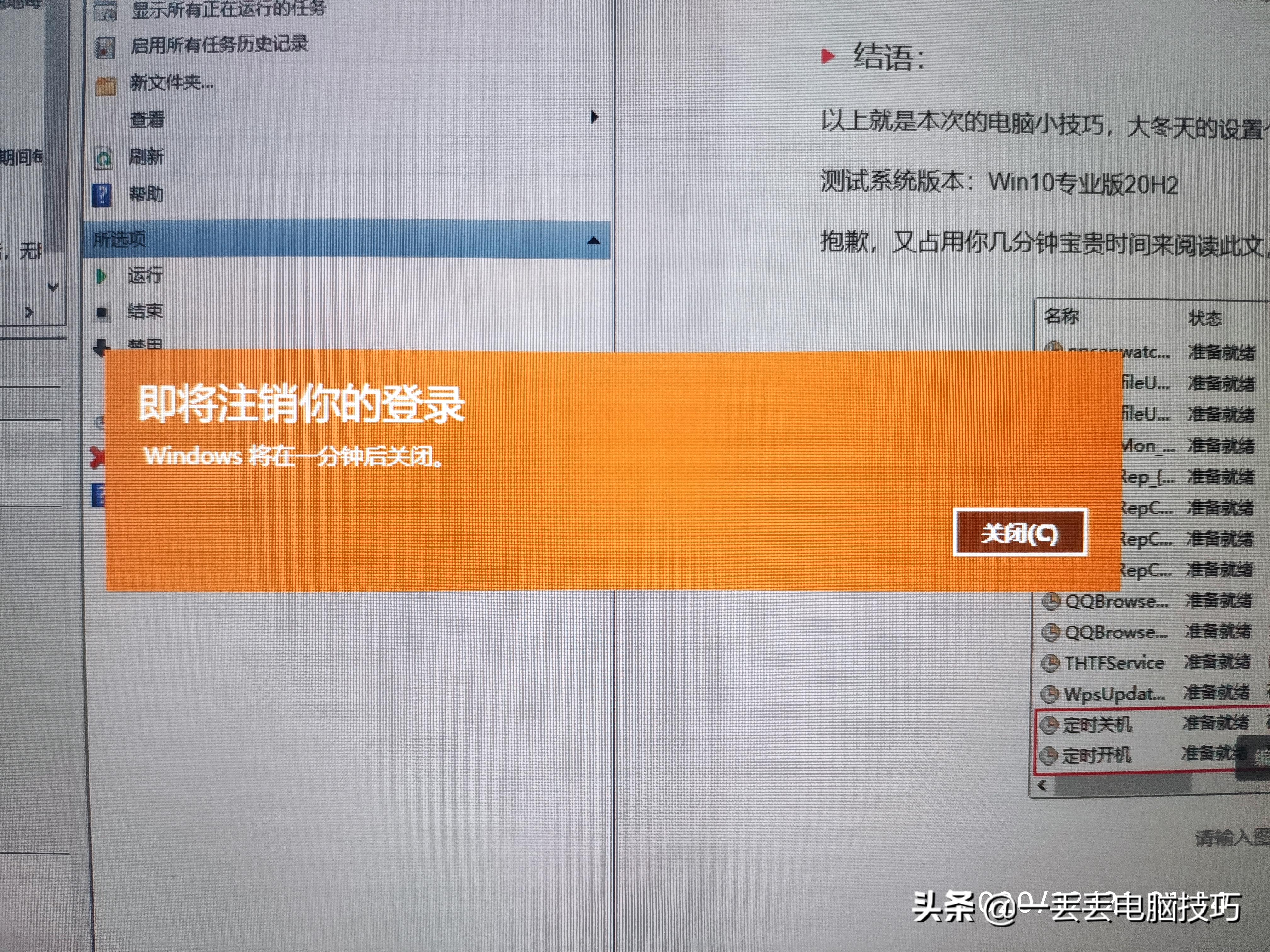Select 启用所有任务历史记录 action
Image resolution: width=1270 pixels, height=952 pixels.
point(219,44)
